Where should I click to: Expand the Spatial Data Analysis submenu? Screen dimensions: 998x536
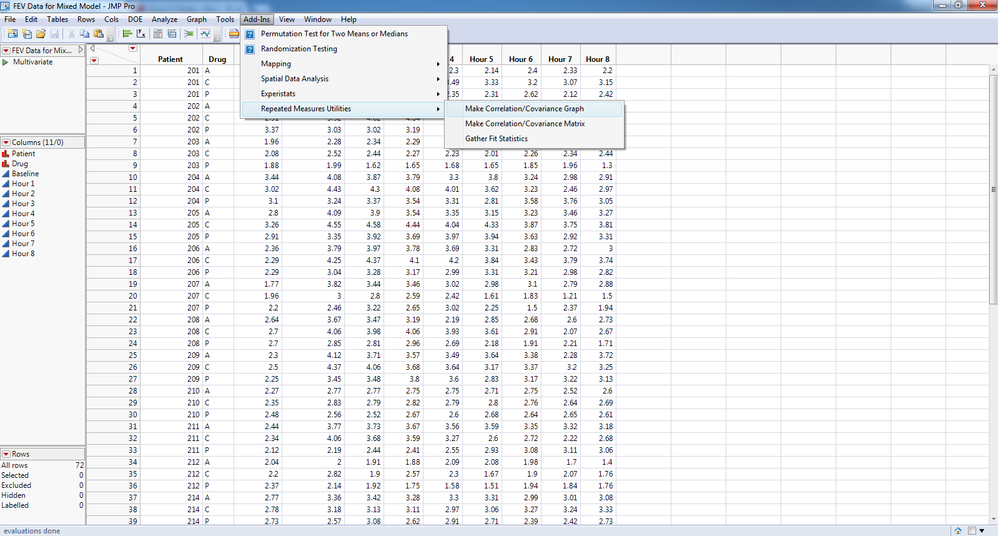(344, 79)
